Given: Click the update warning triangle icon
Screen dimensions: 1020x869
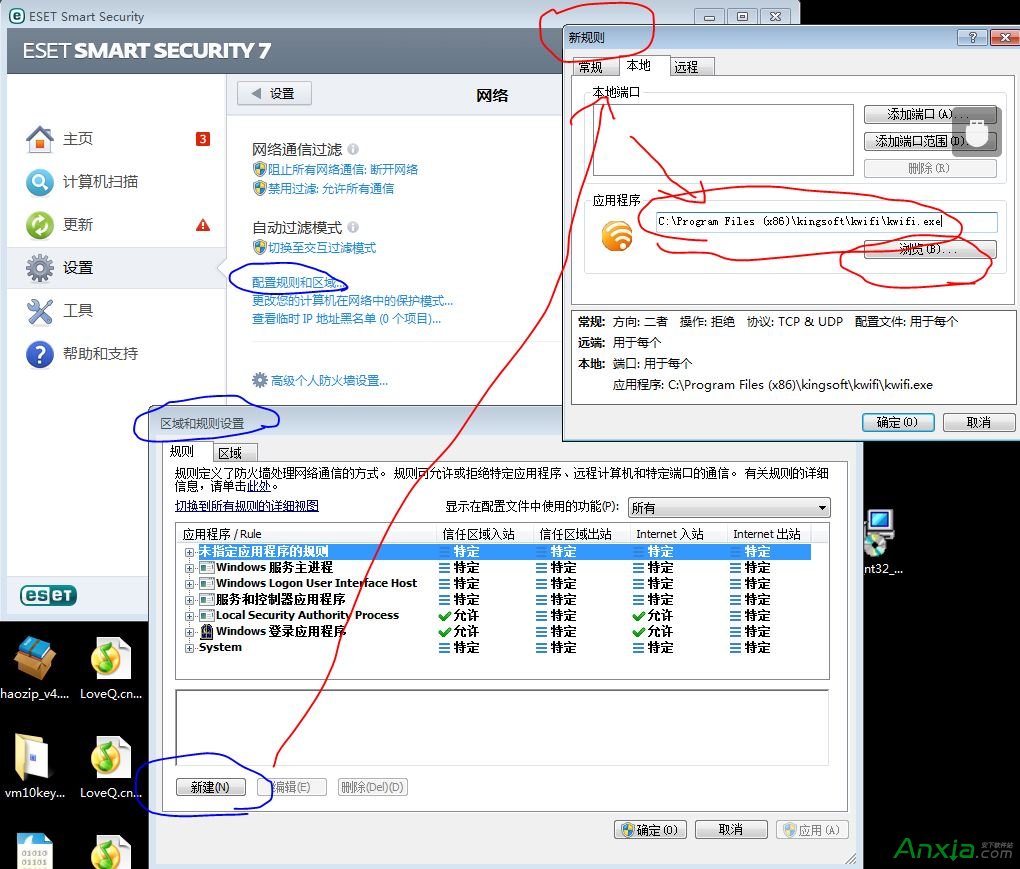Looking at the screenshot, I should (x=203, y=225).
